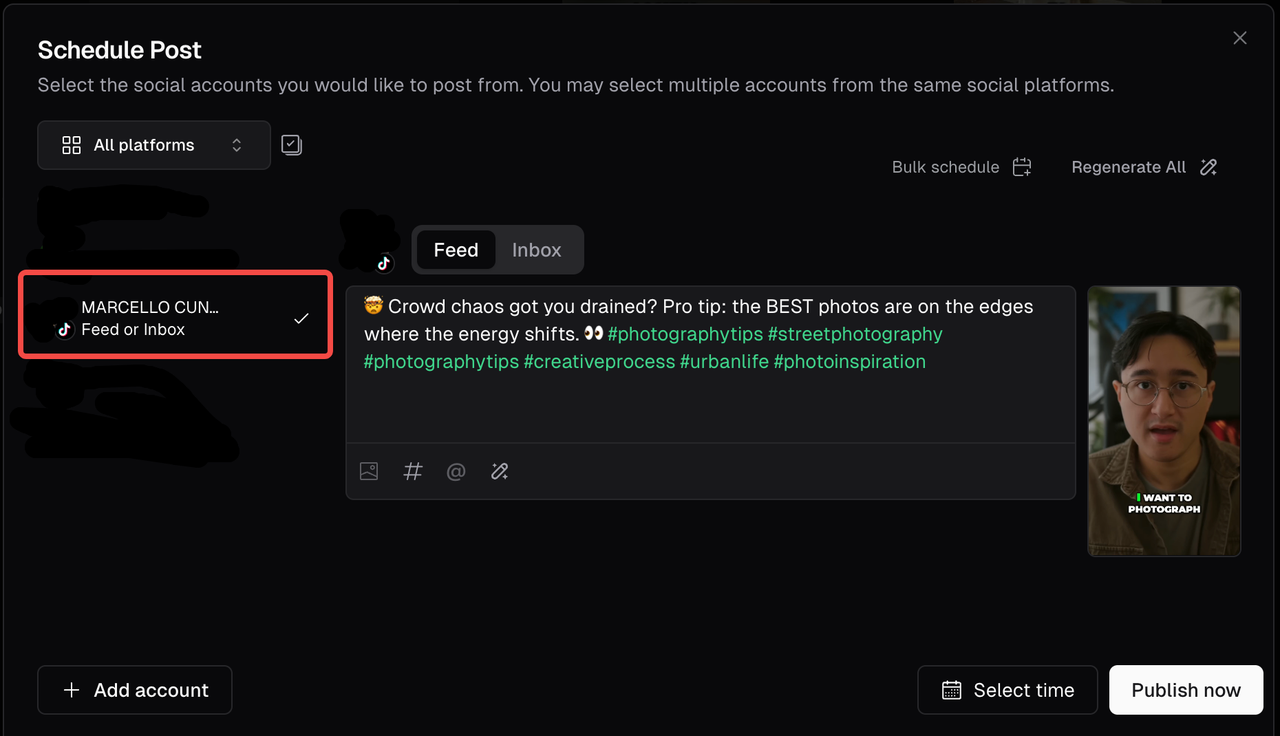This screenshot has height=736, width=1280.
Task: Click the image attachment icon under the caption
Action: (369, 471)
